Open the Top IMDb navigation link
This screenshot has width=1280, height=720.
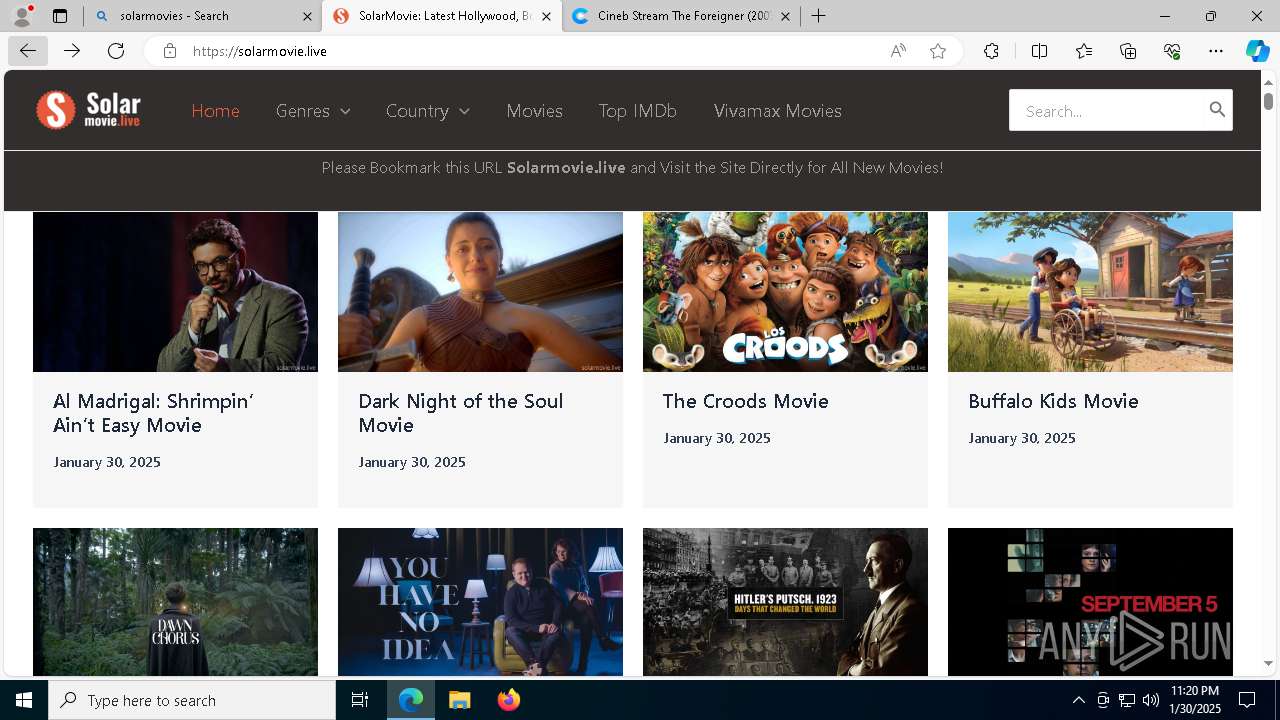(638, 111)
